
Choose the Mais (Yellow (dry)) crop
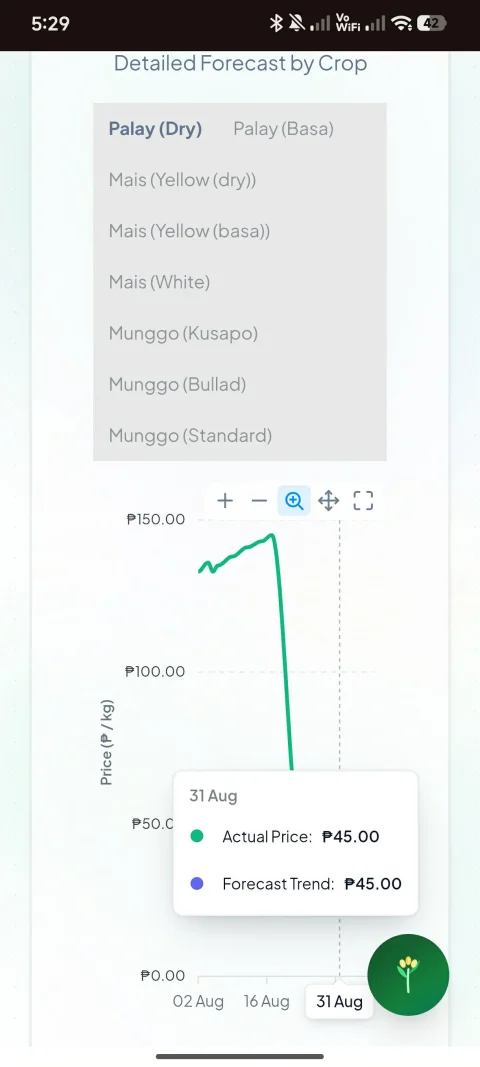(x=182, y=180)
